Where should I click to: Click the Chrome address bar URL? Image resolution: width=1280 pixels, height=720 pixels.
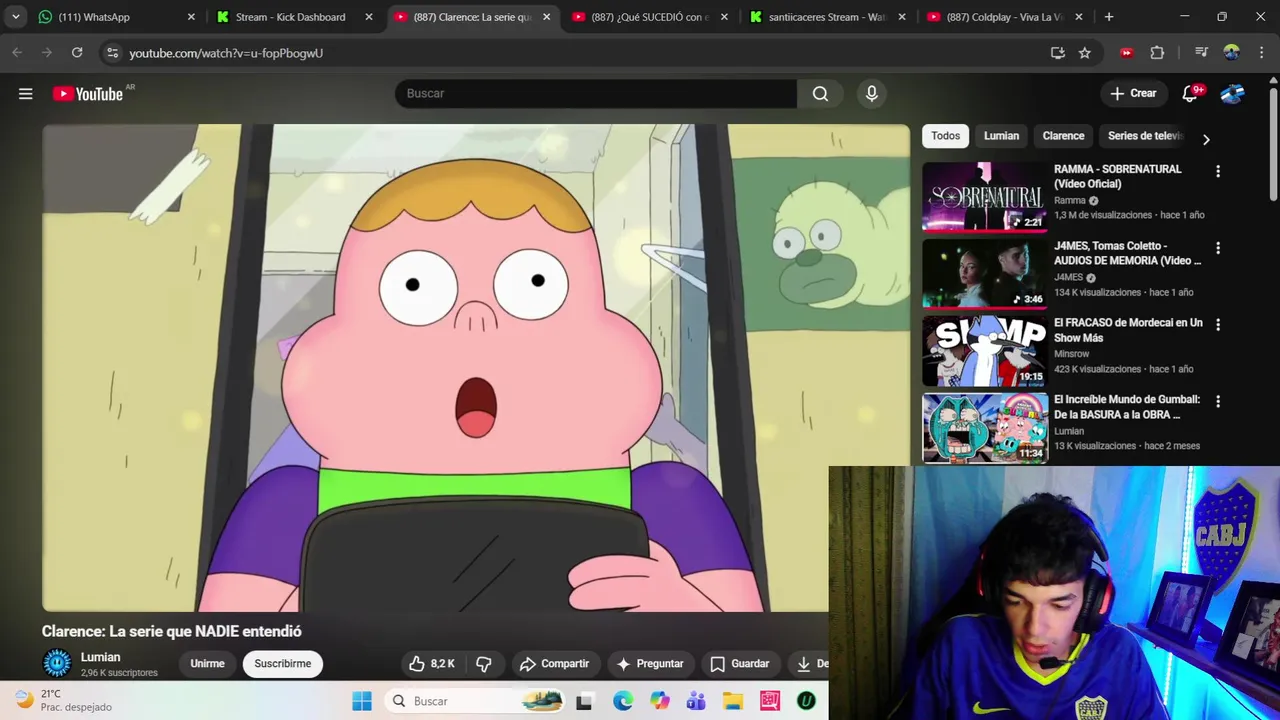tap(226, 53)
